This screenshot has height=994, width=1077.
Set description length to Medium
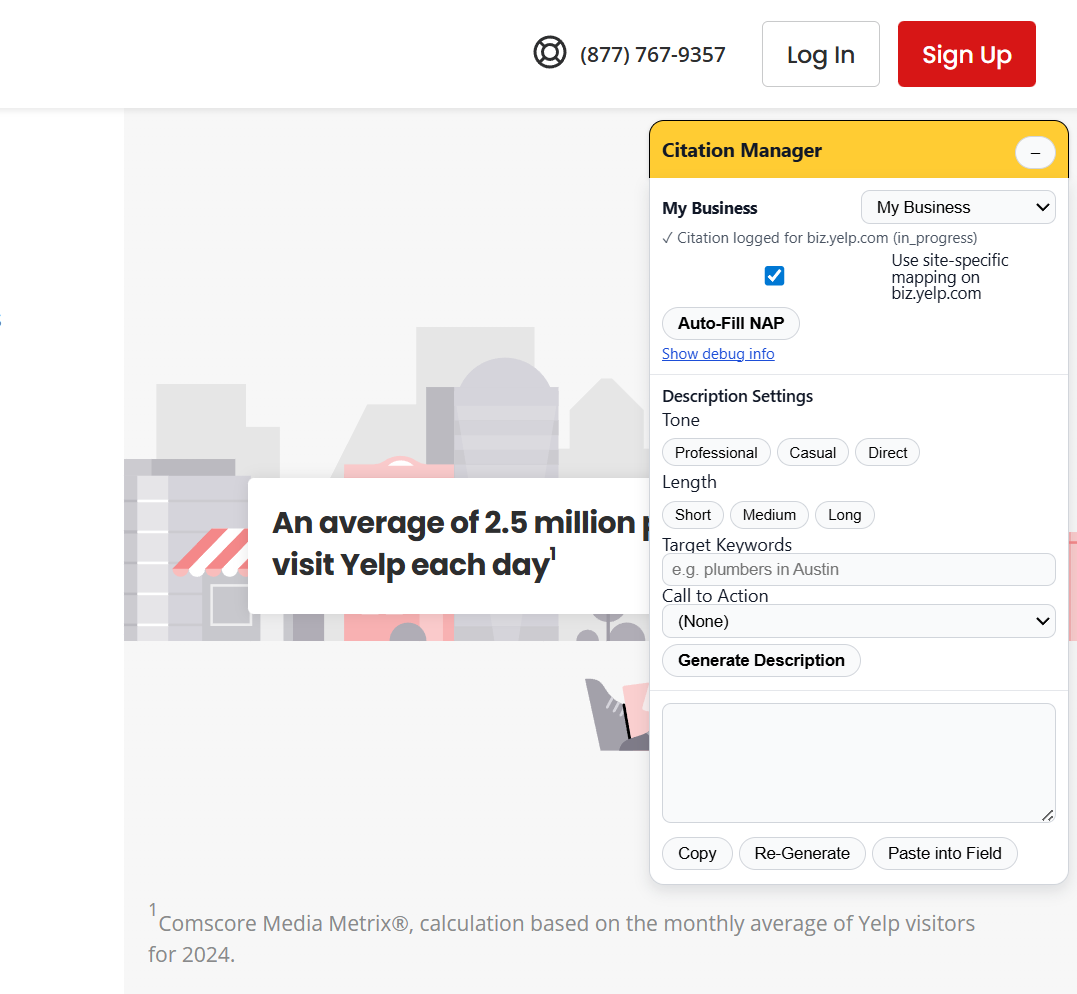(769, 515)
